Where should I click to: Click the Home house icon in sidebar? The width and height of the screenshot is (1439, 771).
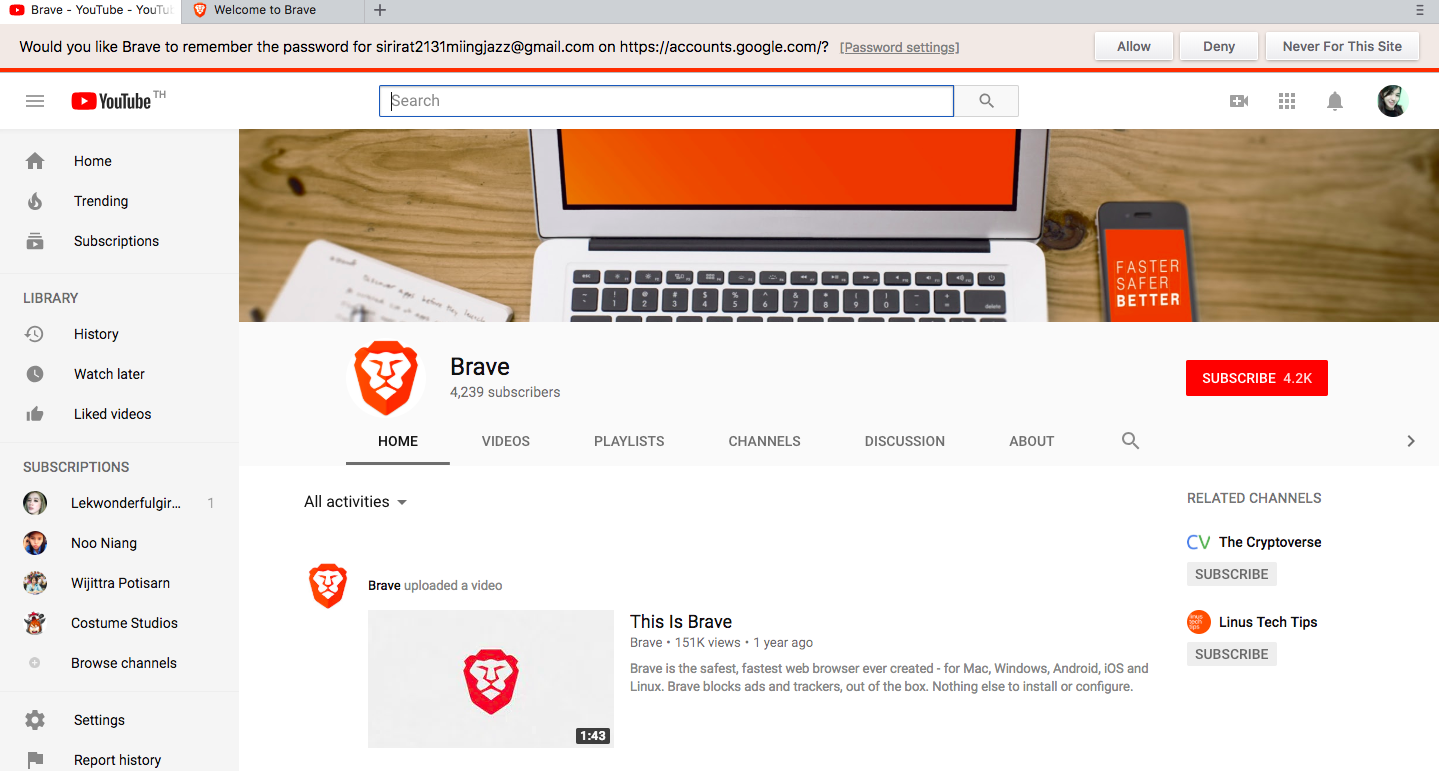click(35, 161)
